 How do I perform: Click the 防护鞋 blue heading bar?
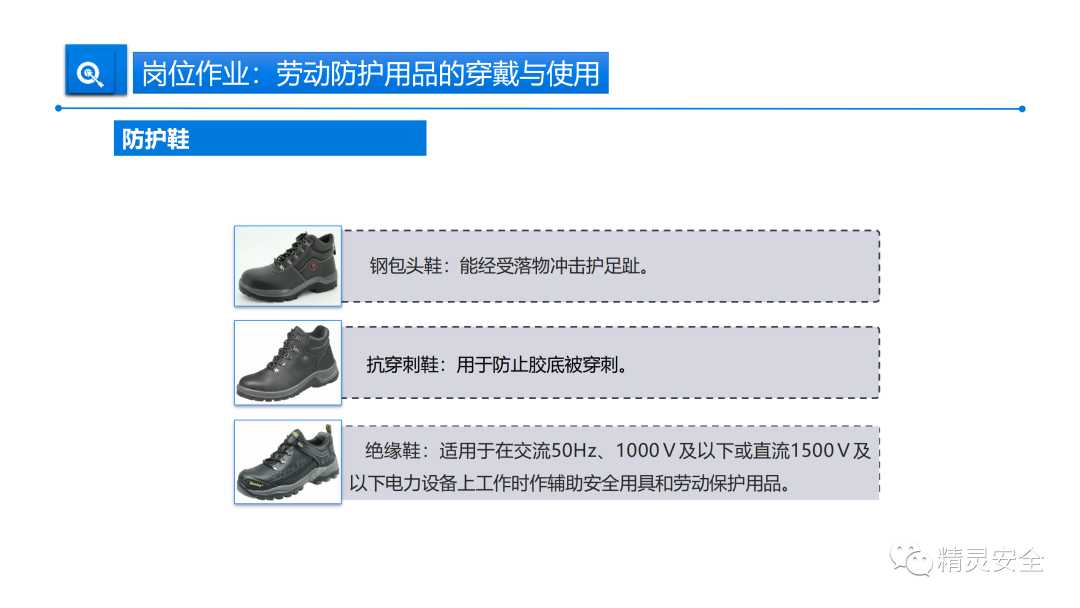coord(270,138)
